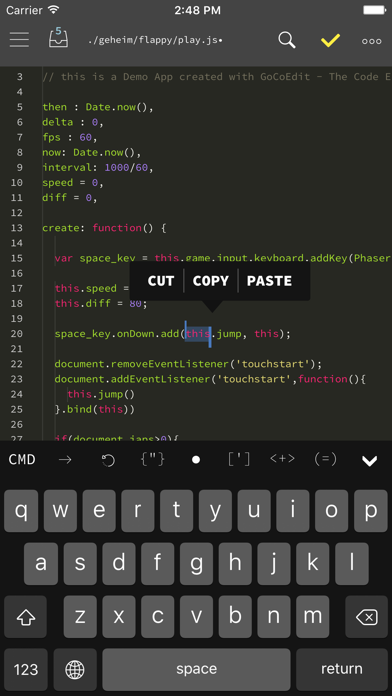Tap the p key
This screenshot has width=392, height=696.
(371, 511)
